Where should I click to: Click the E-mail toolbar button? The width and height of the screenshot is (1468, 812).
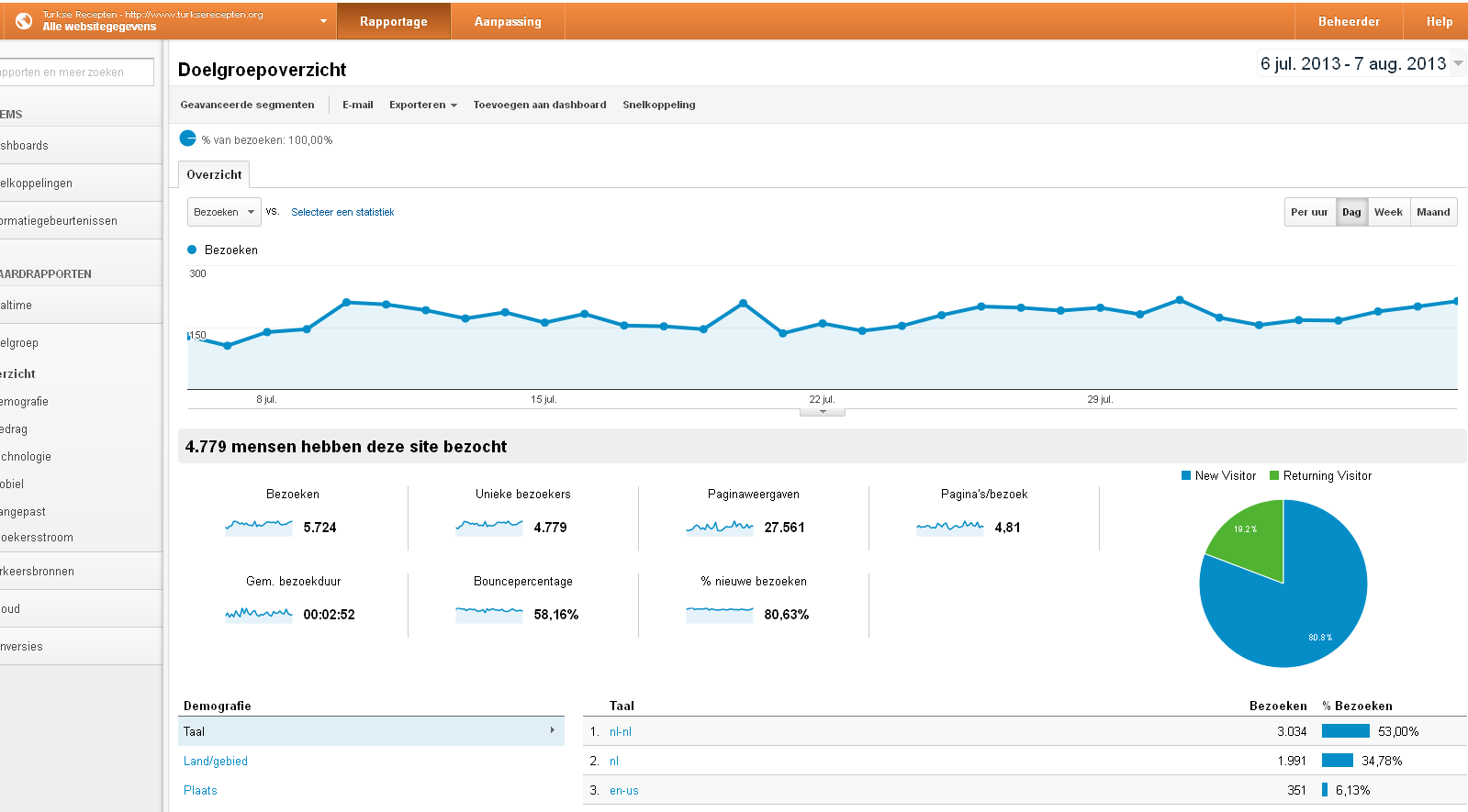pos(358,105)
